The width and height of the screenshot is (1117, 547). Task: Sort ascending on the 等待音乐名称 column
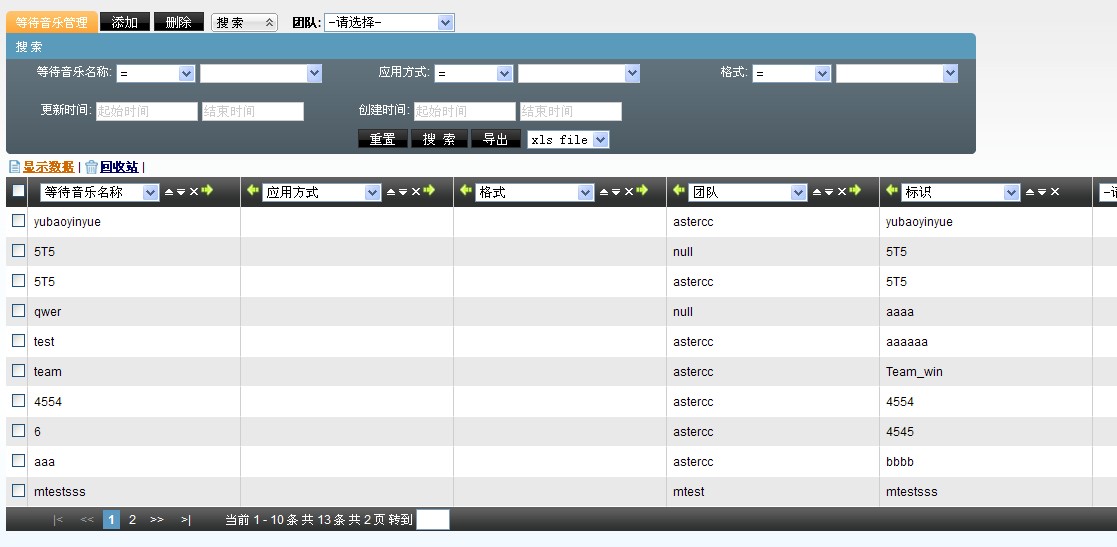click(169, 192)
